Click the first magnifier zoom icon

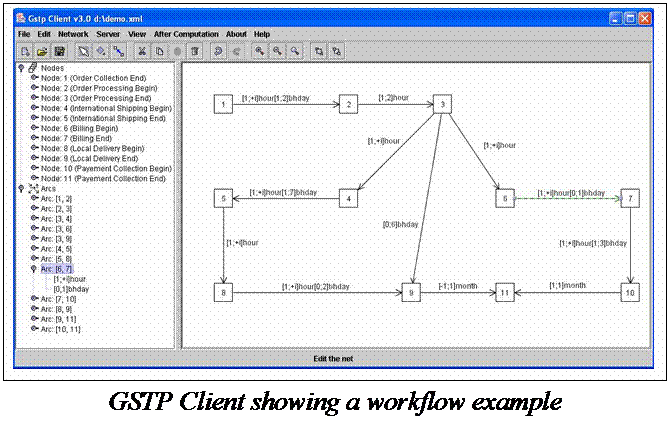[x=260, y=50]
